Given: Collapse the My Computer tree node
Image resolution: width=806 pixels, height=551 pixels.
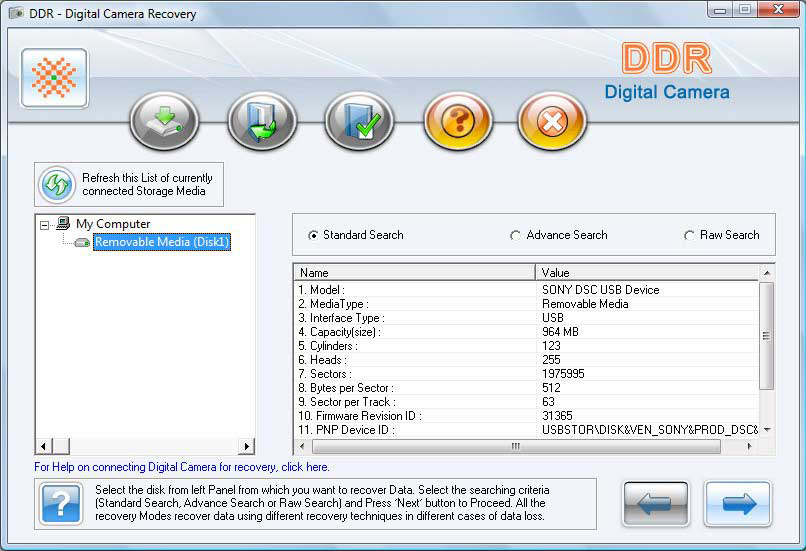Looking at the screenshot, I should (45, 225).
